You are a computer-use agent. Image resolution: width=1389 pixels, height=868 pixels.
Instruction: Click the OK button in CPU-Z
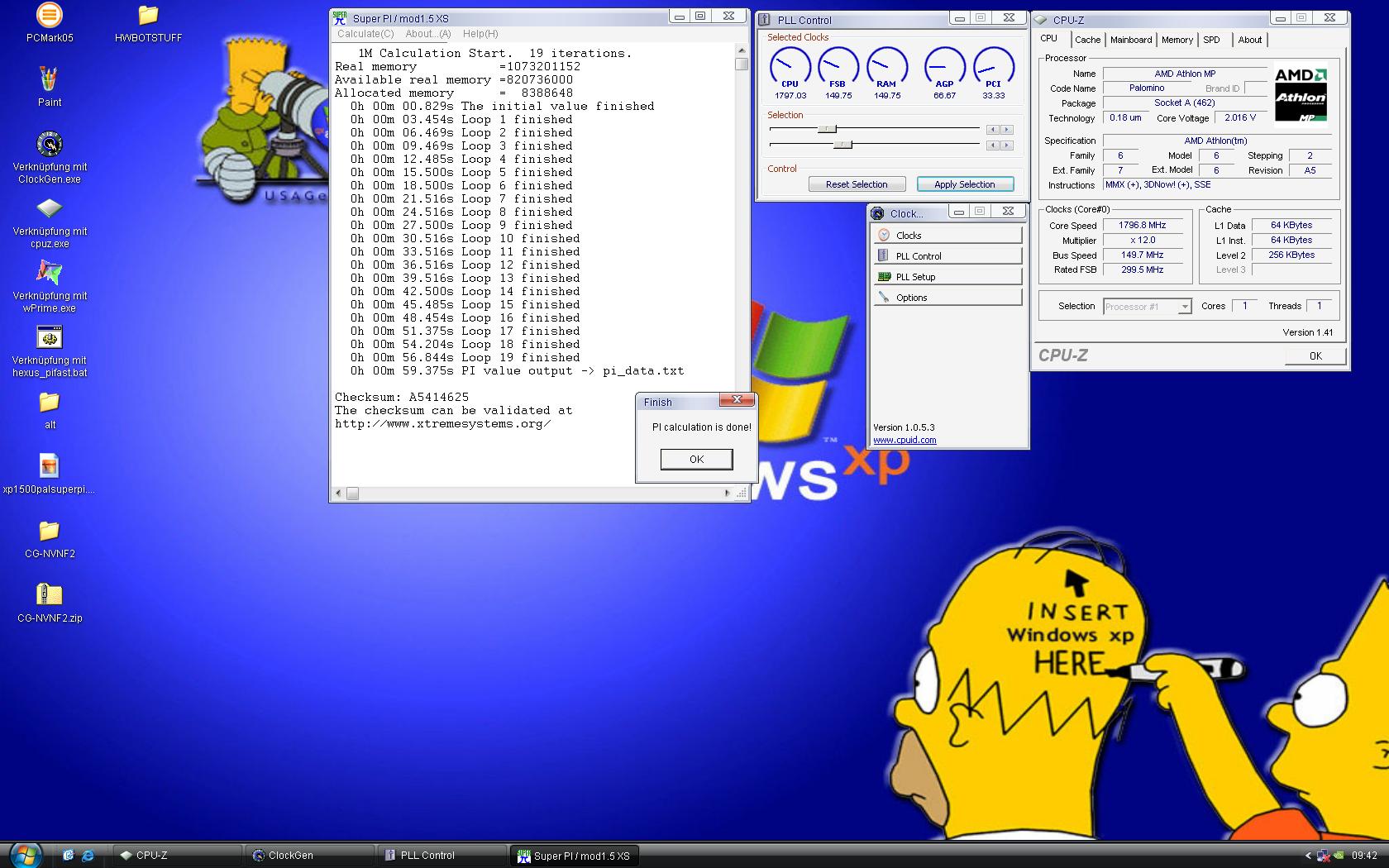pos(1315,356)
